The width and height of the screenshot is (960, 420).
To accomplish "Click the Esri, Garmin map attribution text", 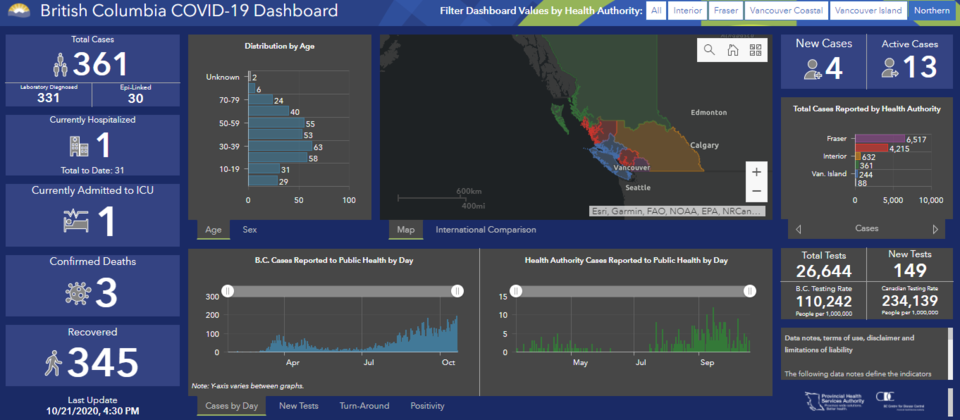I will (x=677, y=211).
